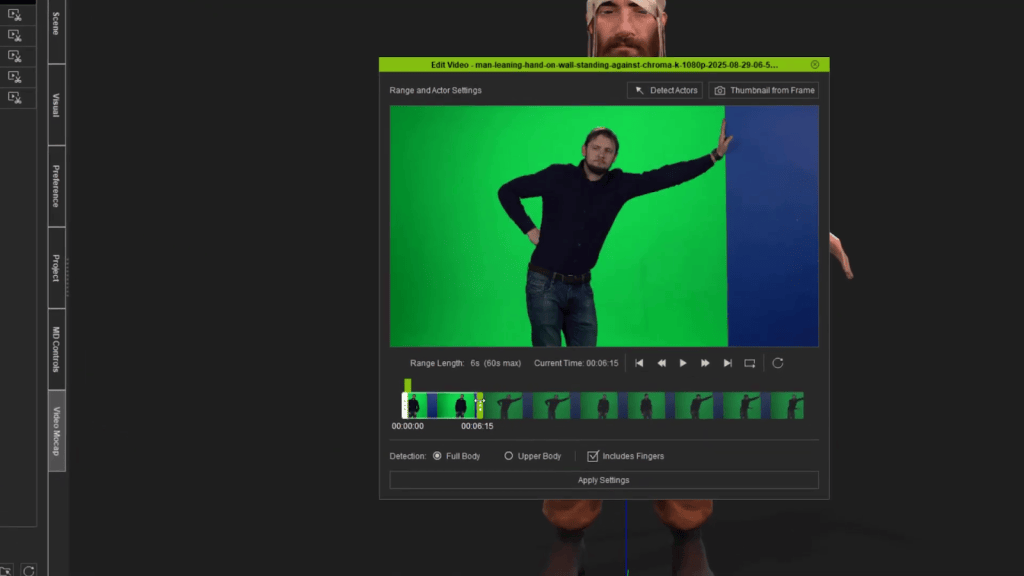This screenshot has width=1024, height=576.
Task: Click the 00:00:00 range start timestamp
Action: coord(408,426)
